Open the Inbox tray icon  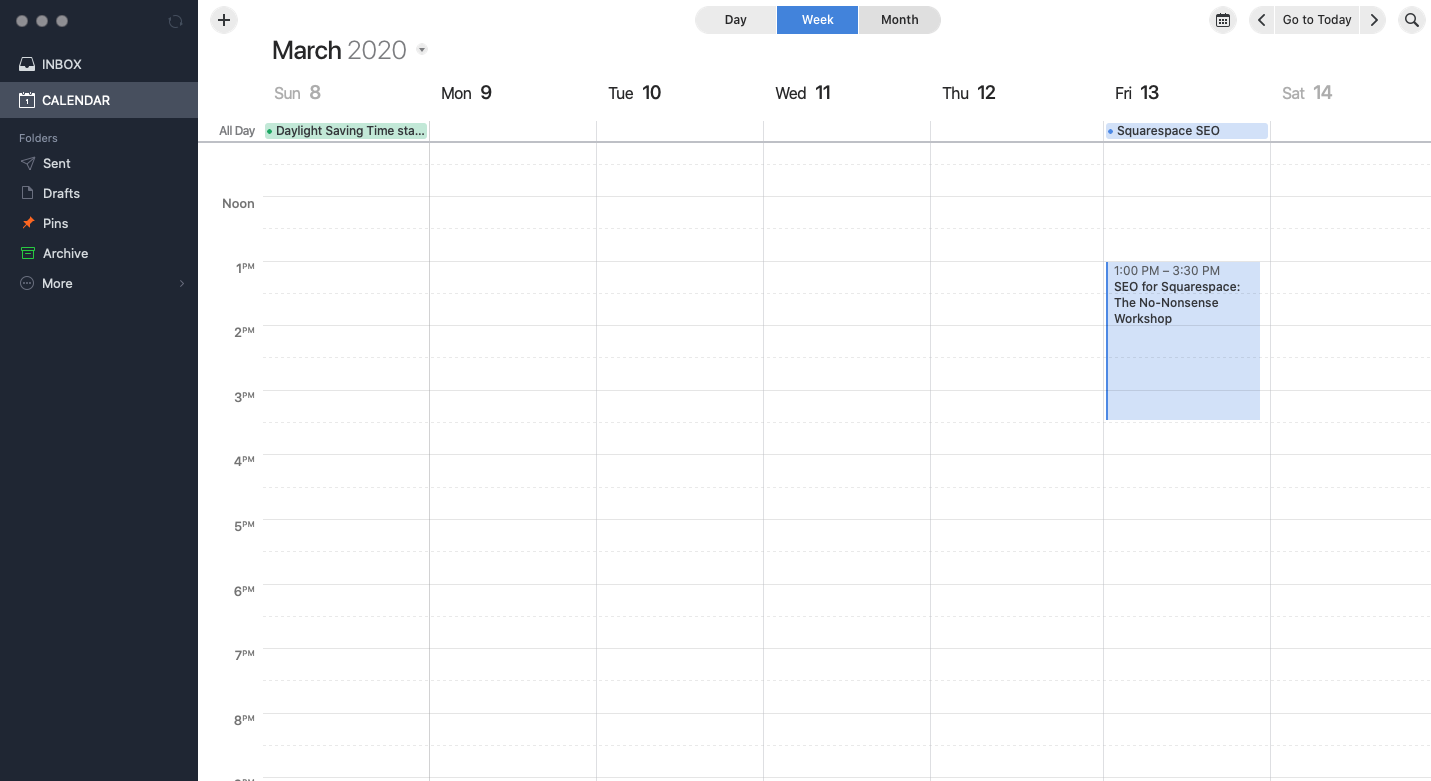27,64
